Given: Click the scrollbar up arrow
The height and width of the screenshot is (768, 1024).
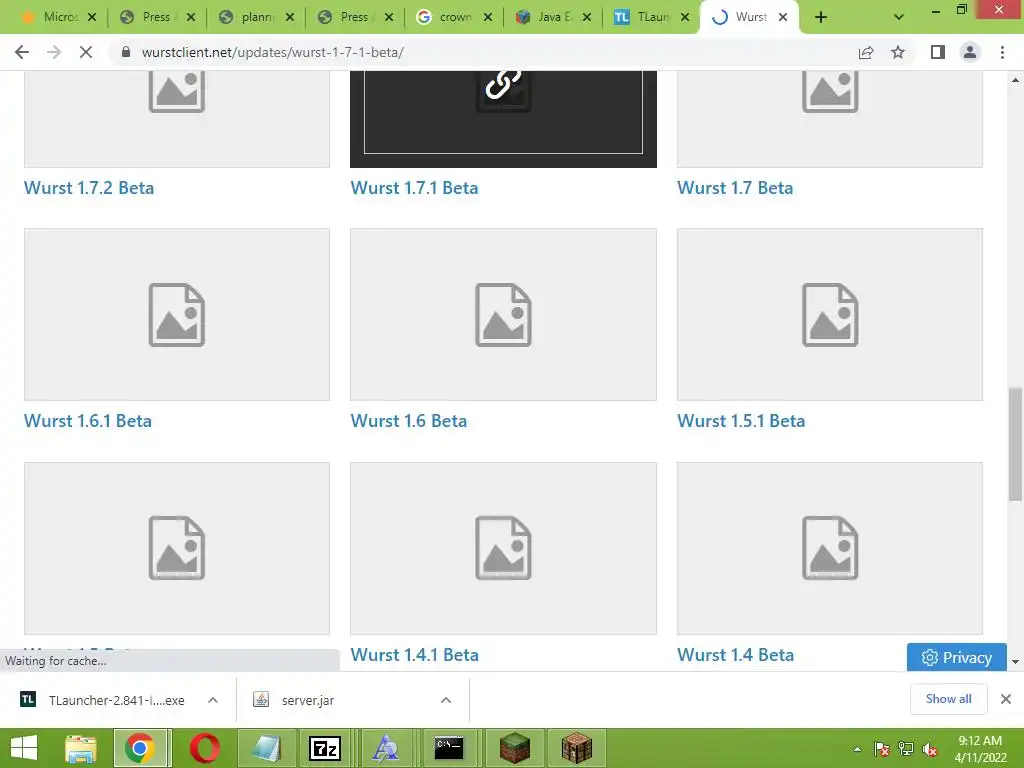Looking at the screenshot, I should (x=1015, y=80).
